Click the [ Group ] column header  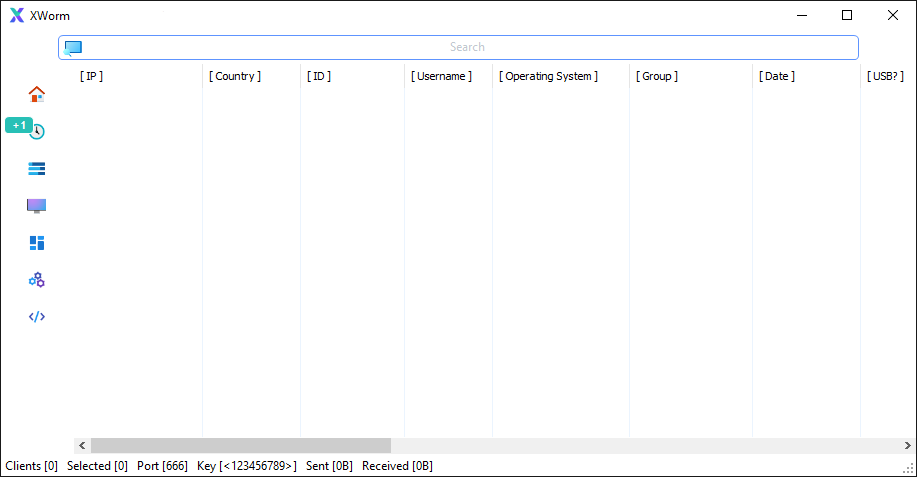[657, 76]
